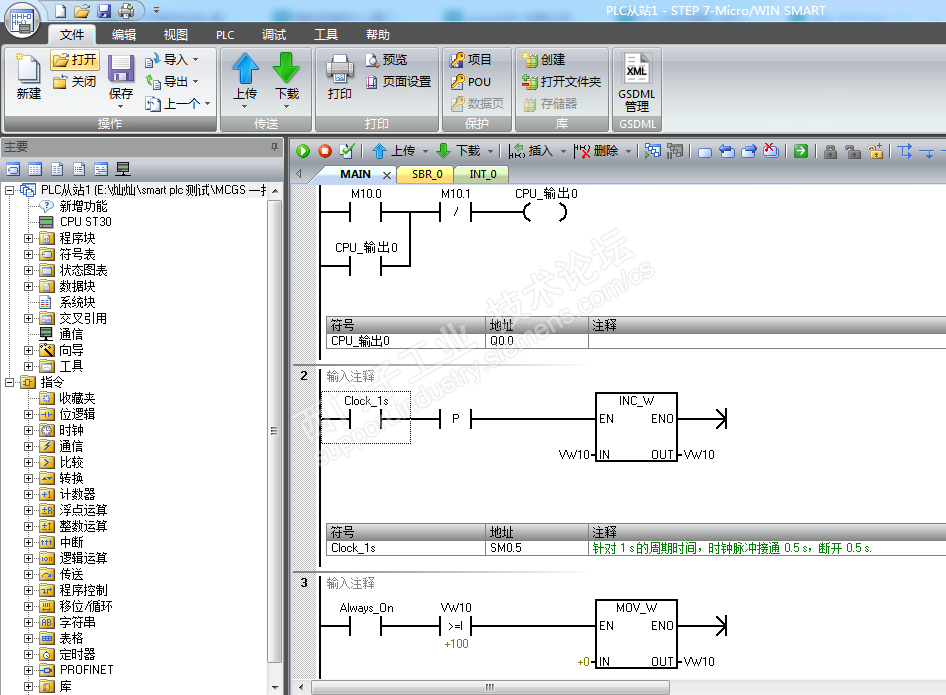The image size is (946, 695).
Task: Click 项目 protection option
Action: (x=471, y=60)
